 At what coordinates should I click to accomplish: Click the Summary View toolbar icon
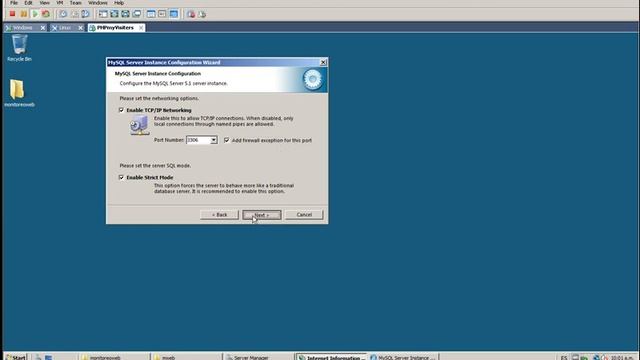coord(151,14)
